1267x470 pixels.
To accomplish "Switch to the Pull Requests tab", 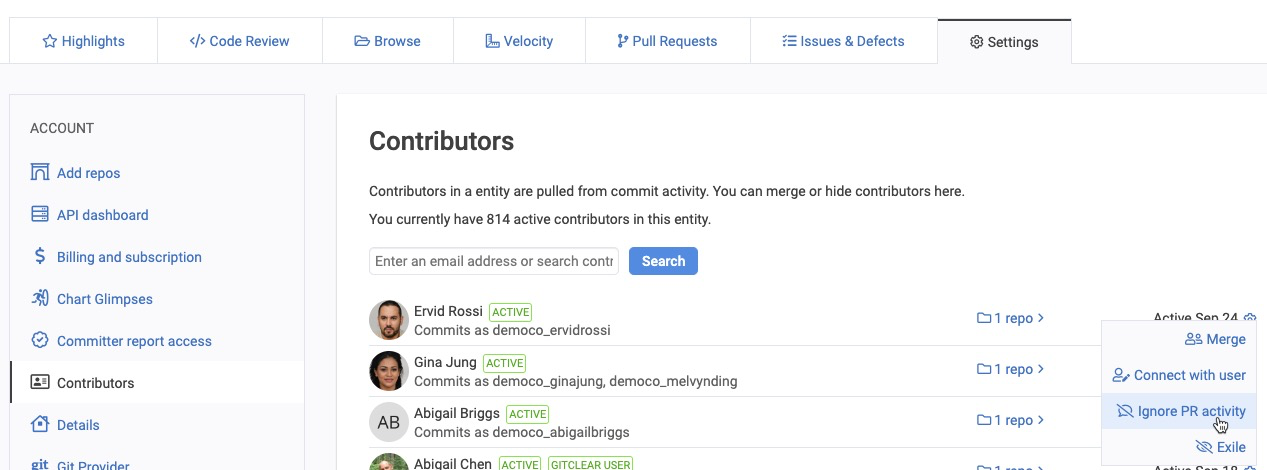I will pos(667,41).
